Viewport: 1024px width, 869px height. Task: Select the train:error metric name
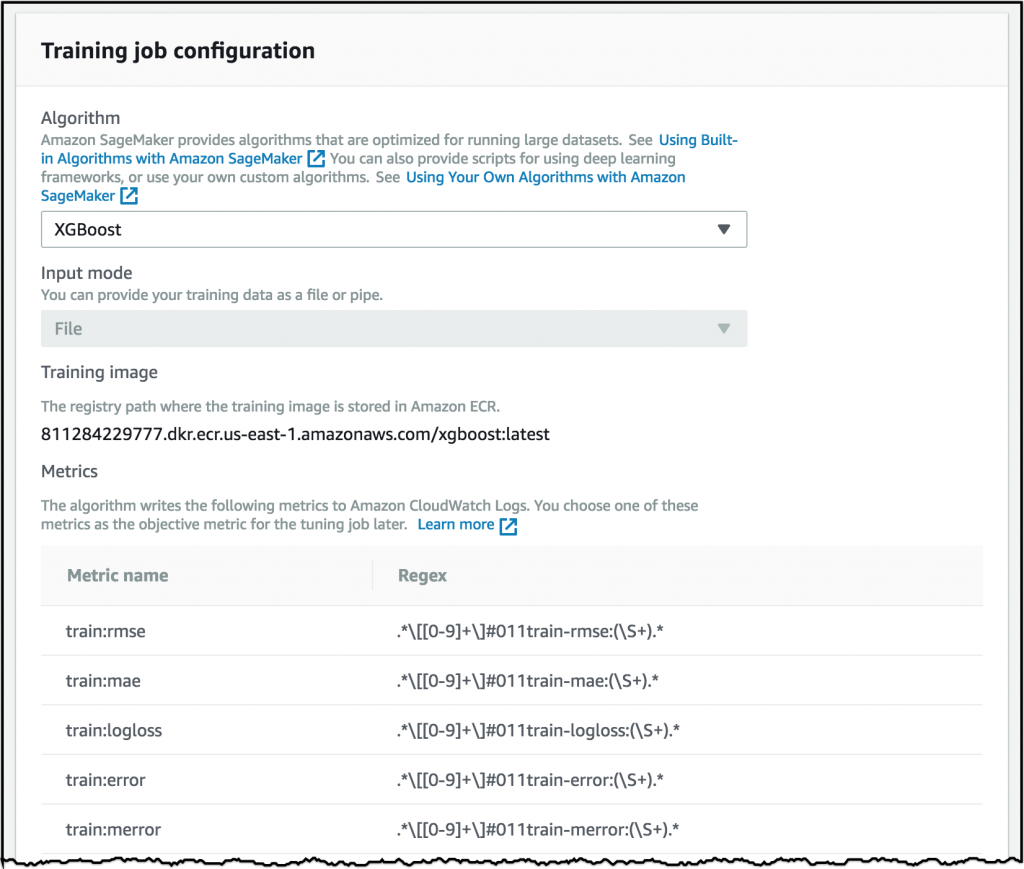tap(108, 780)
